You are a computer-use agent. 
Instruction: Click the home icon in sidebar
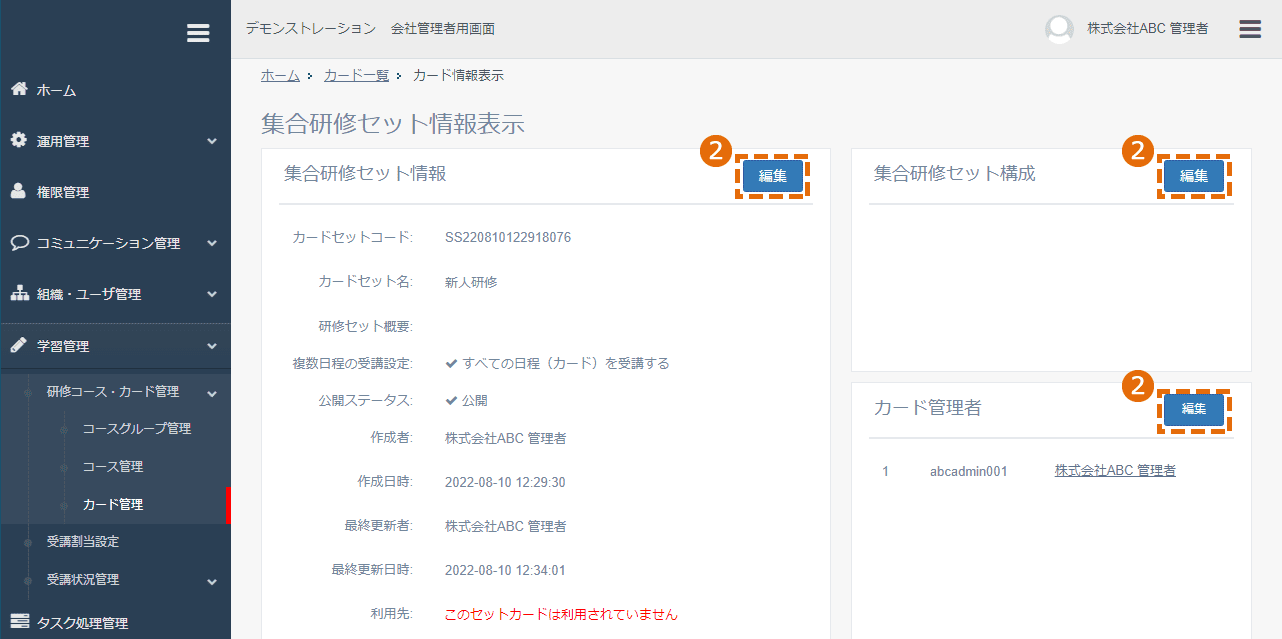click(x=19, y=89)
